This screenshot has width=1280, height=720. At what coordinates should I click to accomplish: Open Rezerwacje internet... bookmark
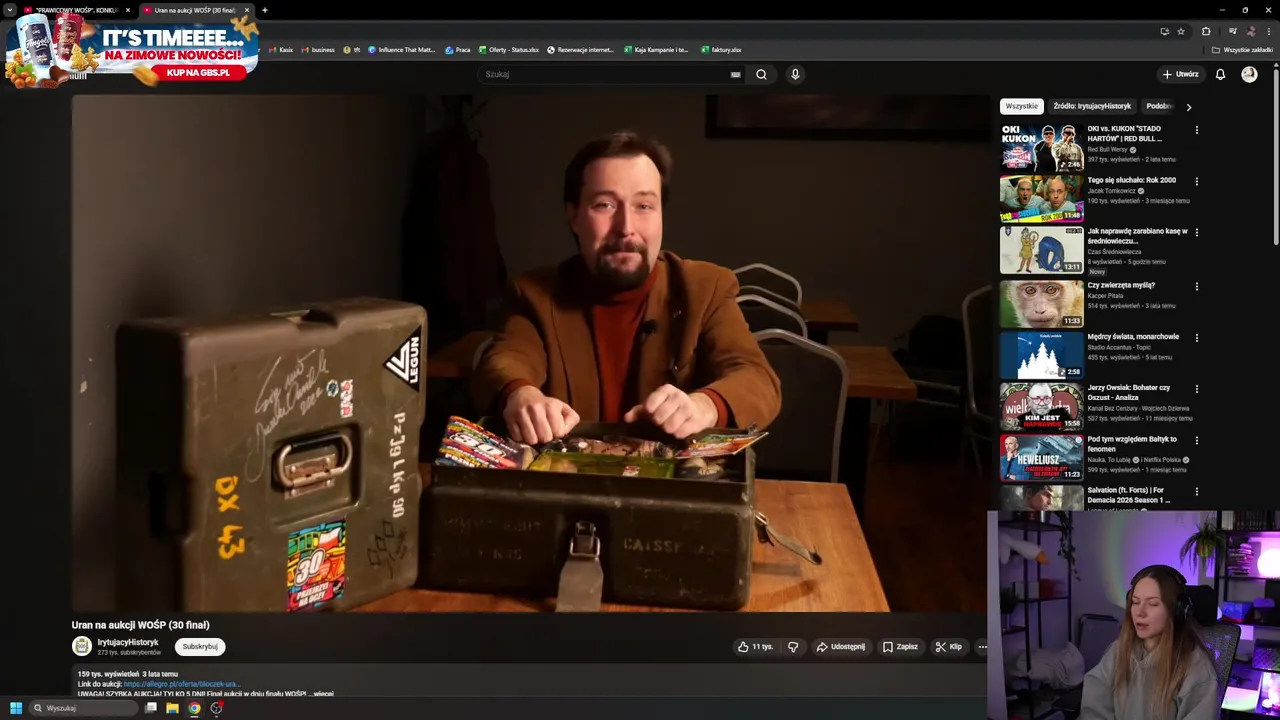tap(580, 49)
